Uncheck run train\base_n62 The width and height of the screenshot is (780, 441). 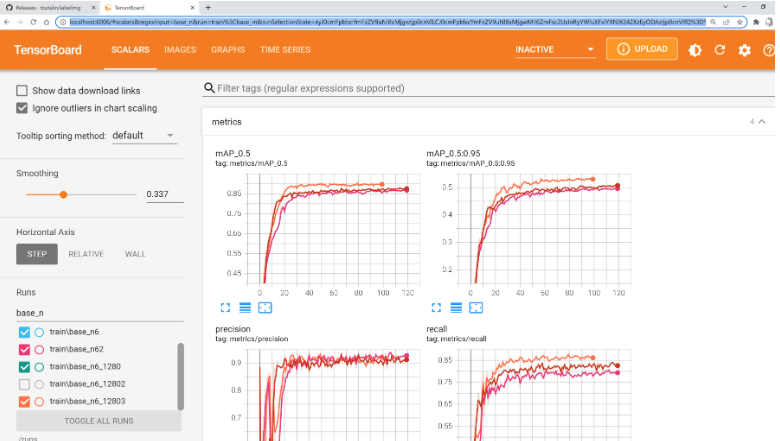pyautogui.click(x=24, y=350)
